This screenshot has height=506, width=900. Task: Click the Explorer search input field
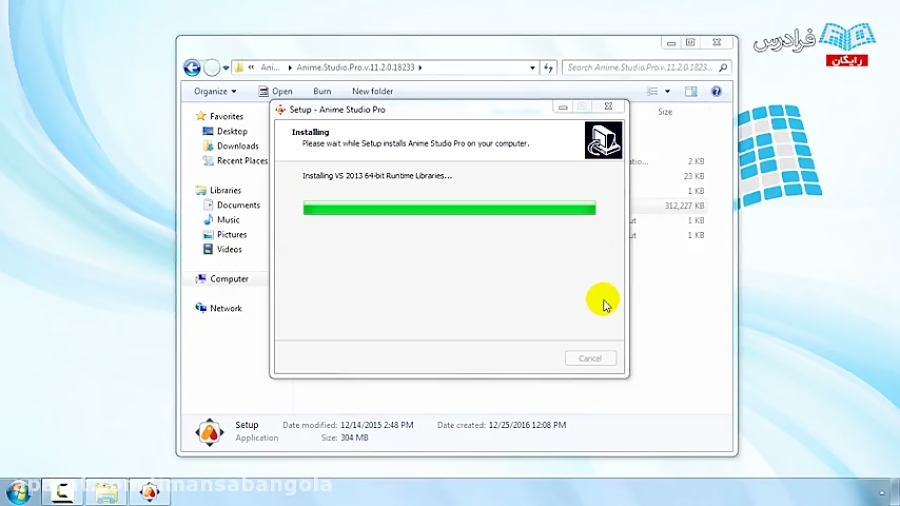[x=639, y=68]
